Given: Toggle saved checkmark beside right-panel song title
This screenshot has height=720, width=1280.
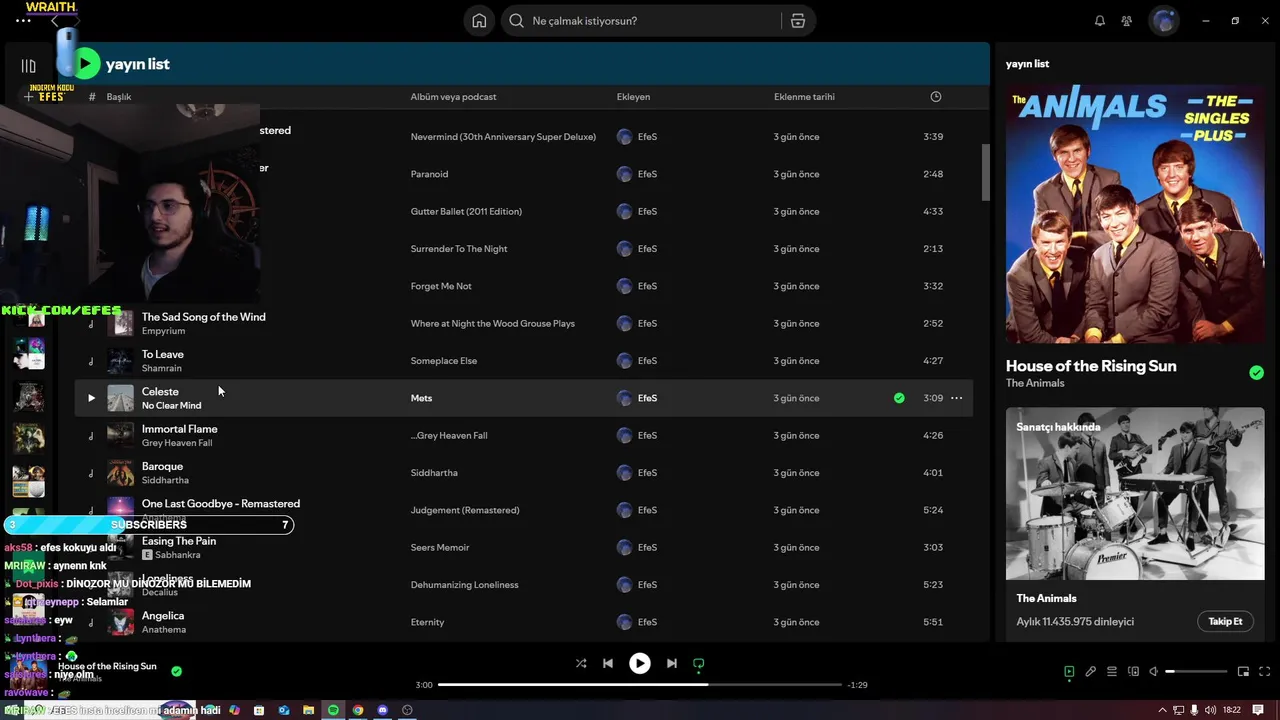Looking at the screenshot, I should [x=1256, y=373].
